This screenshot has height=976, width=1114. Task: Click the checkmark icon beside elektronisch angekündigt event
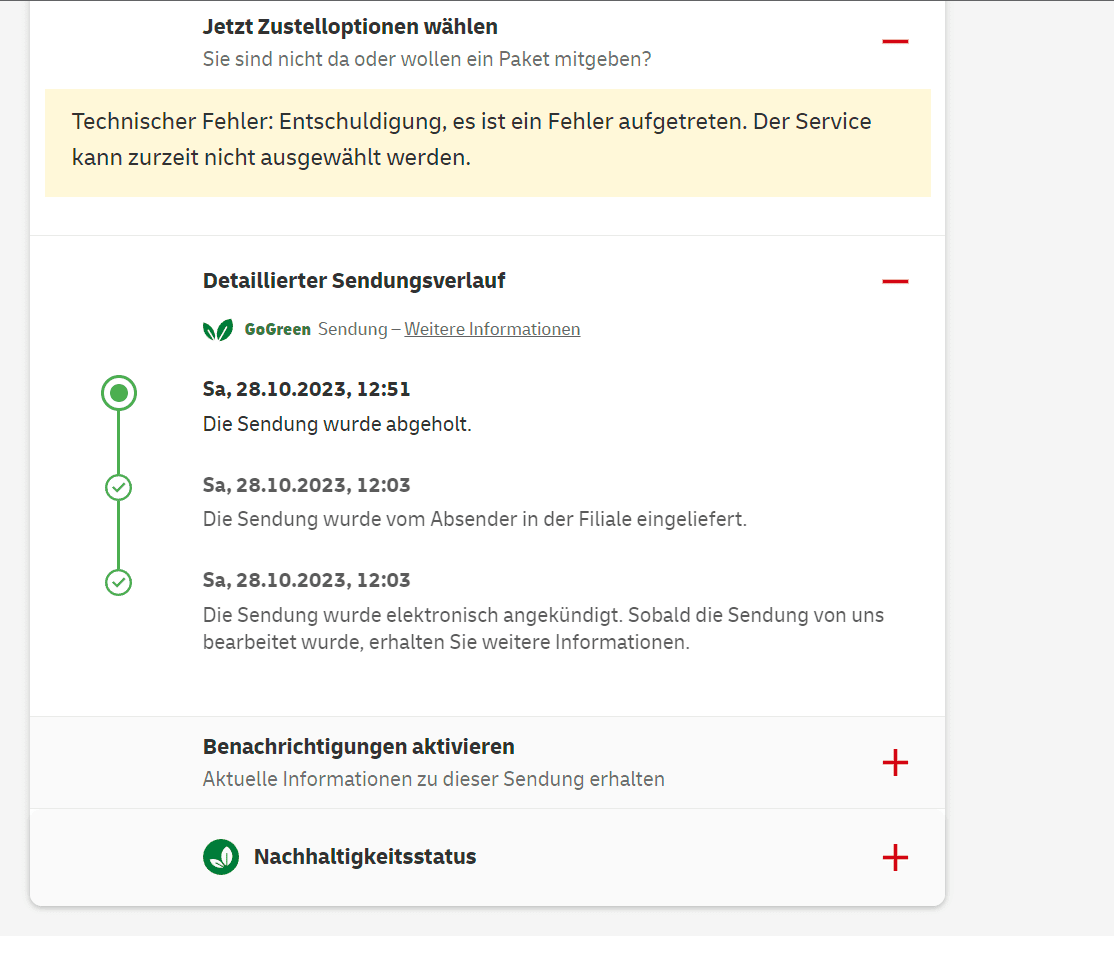pos(119,582)
